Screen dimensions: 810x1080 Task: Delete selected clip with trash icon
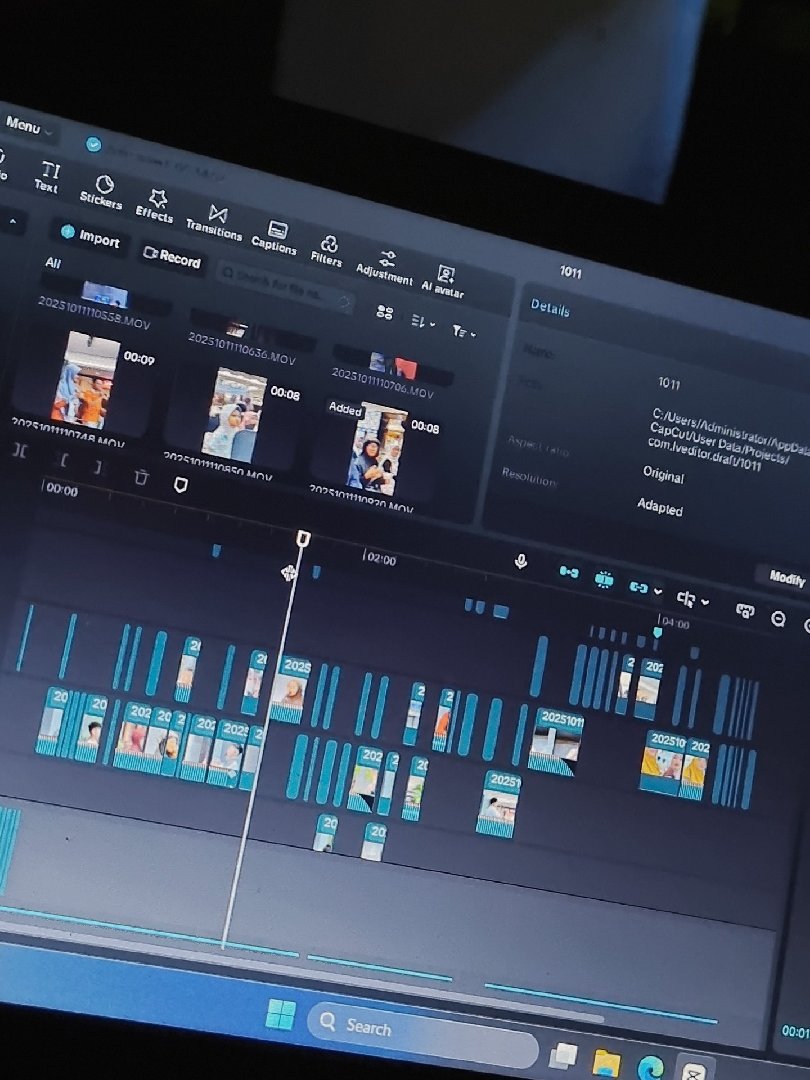(141, 478)
